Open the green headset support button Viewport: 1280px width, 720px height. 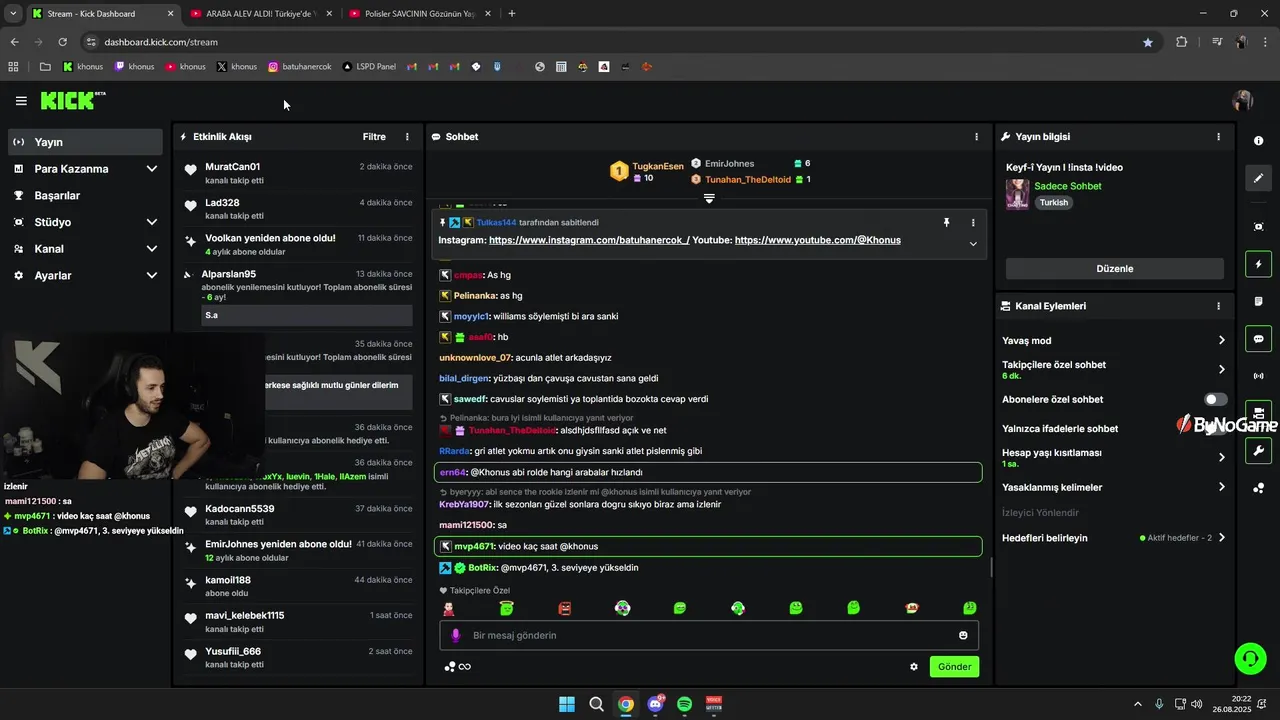coord(1250,658)
